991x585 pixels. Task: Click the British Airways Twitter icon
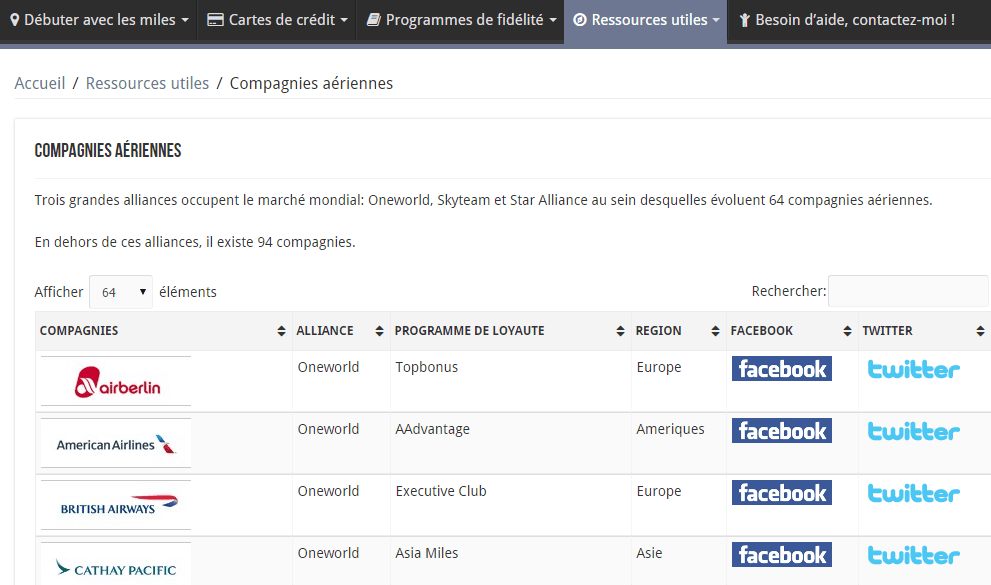(913, 493)
